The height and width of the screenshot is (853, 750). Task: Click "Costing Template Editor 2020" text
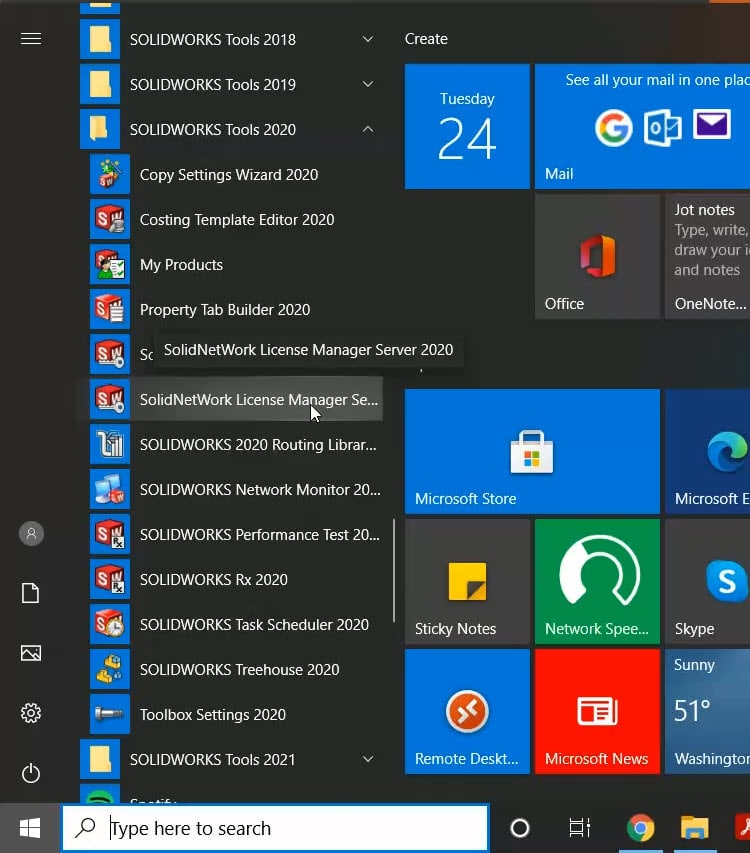tap(237, 220)
